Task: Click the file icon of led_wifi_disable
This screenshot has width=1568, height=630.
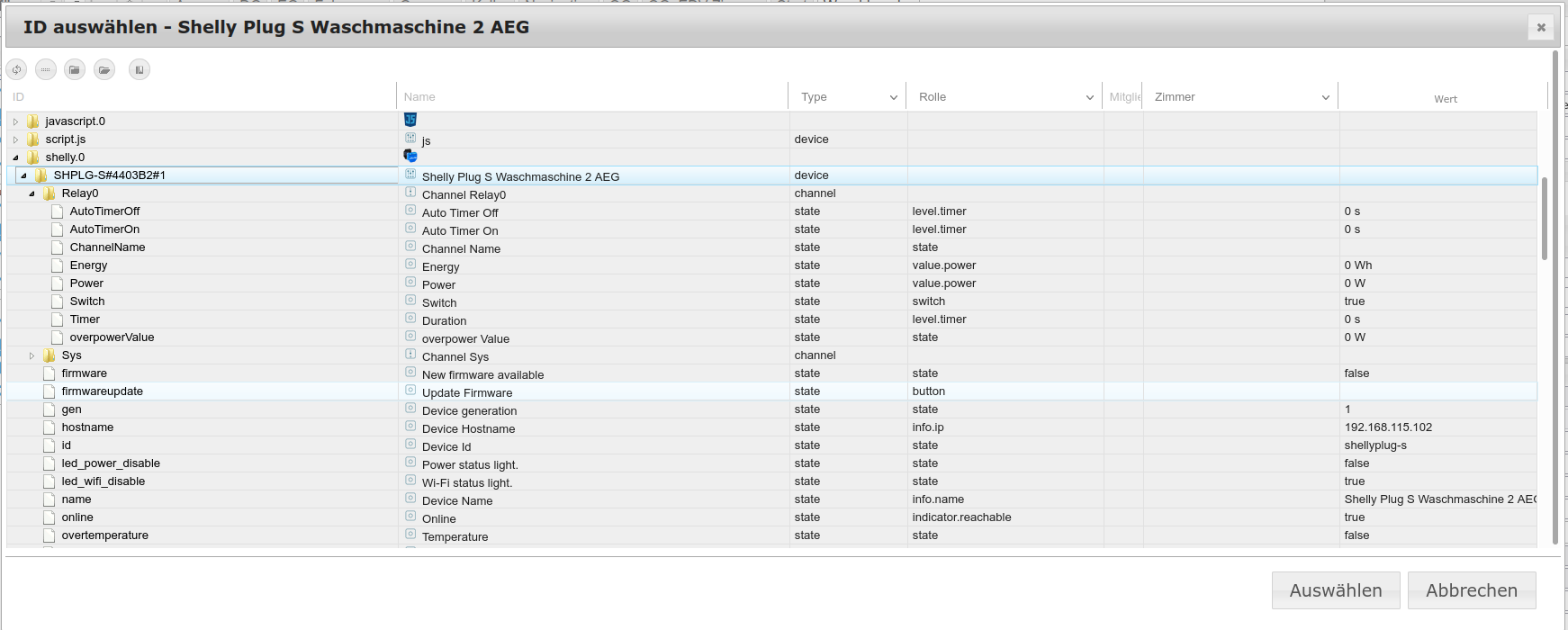Action: (x=50, y=481)
